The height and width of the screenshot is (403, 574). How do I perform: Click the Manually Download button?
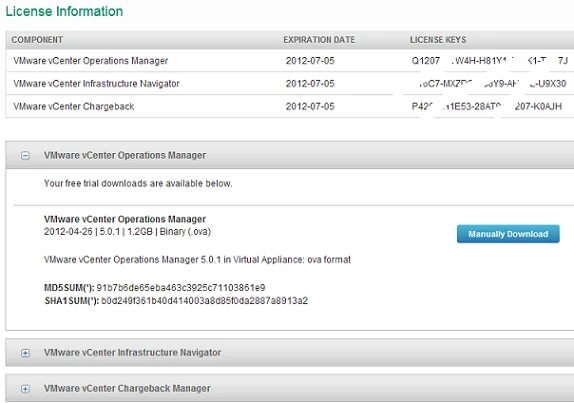coord(508,234)
